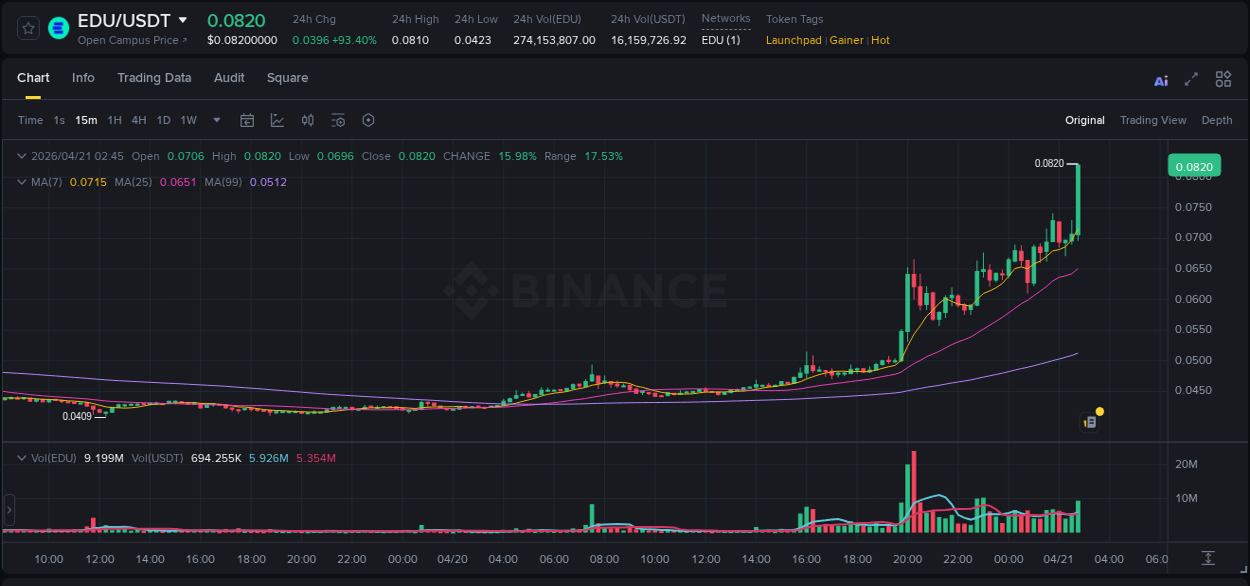Select the line chart style icon
This screenshot has width=1250, height=586.
[x=277, y=120]
